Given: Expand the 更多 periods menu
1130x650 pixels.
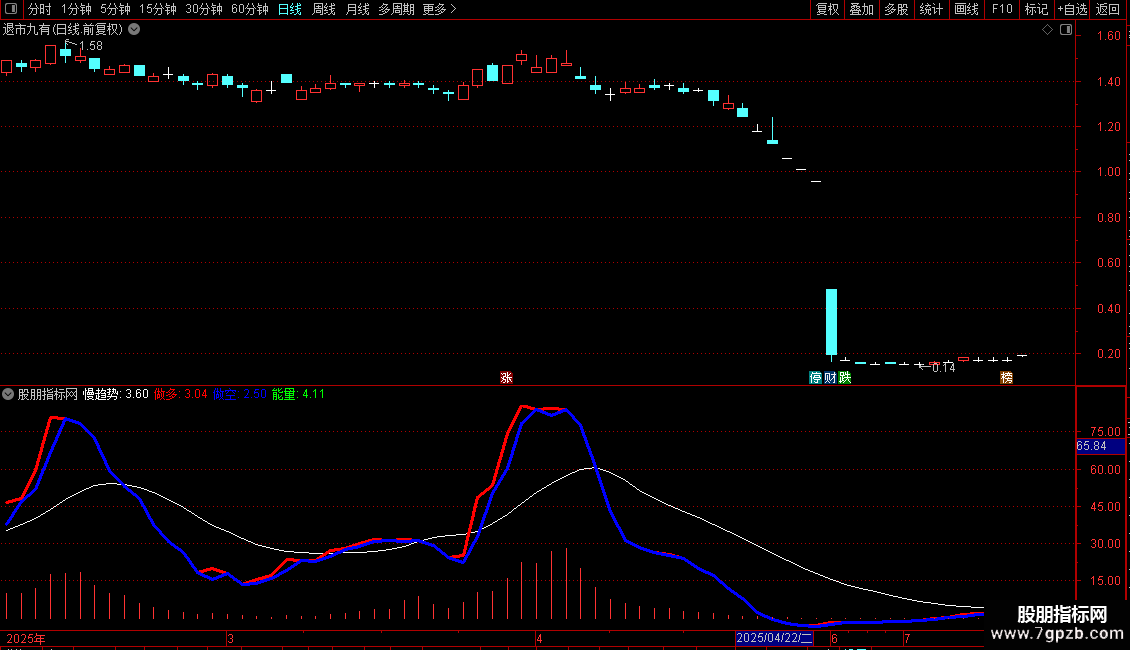Looking at the screenshot, I should pyautogui.click(x=440, y=9).
